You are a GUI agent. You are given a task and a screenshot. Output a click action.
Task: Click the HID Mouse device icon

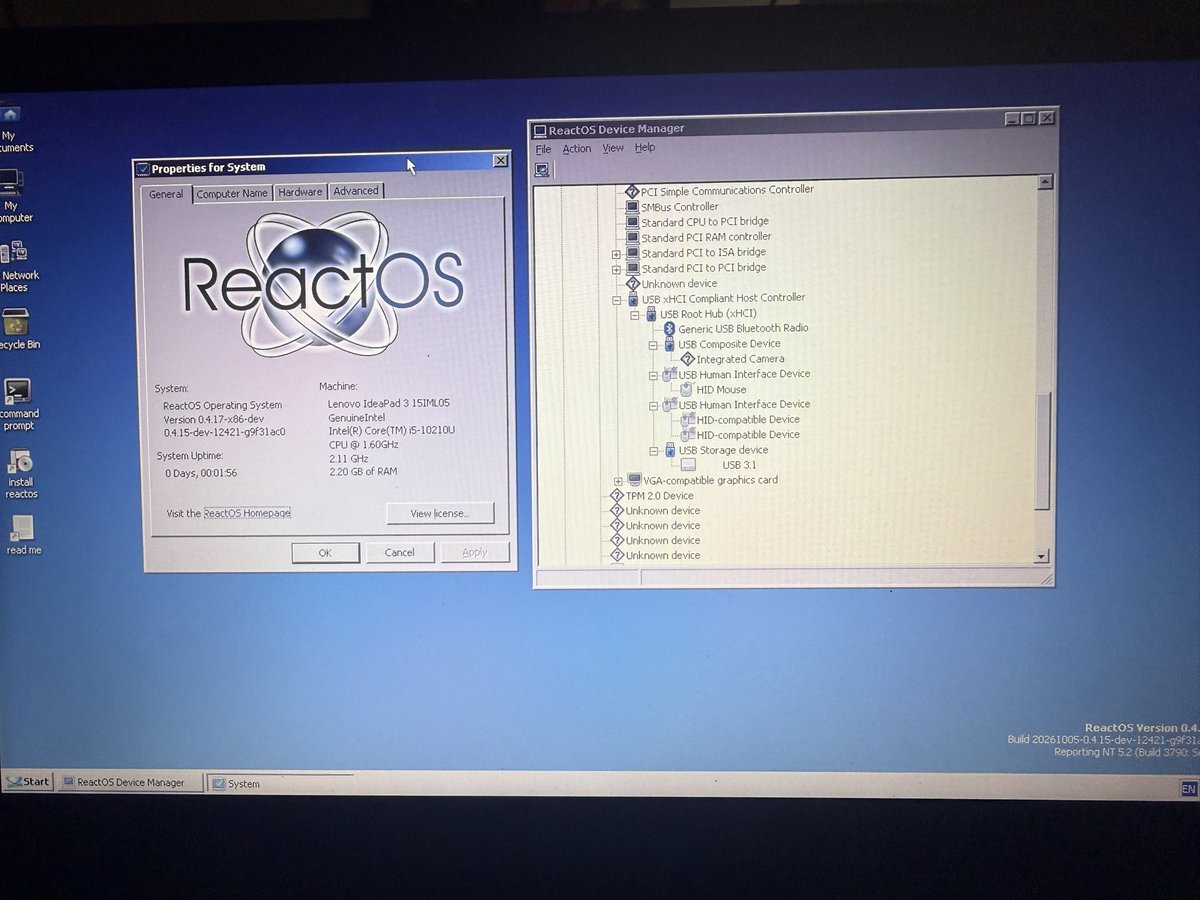(x=687, y=389)
